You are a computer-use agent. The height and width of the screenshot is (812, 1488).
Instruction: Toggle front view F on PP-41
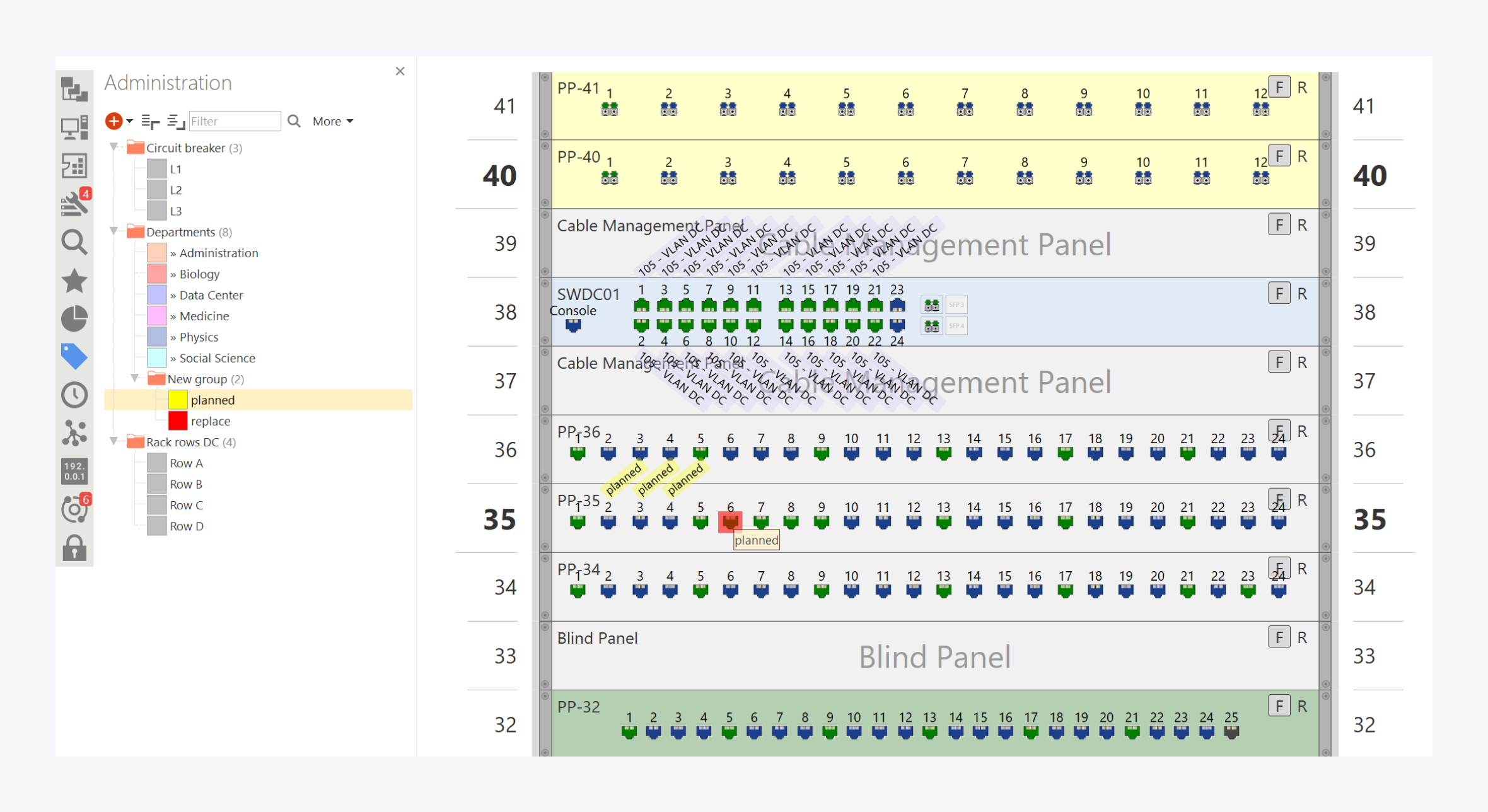(1279, 88)
